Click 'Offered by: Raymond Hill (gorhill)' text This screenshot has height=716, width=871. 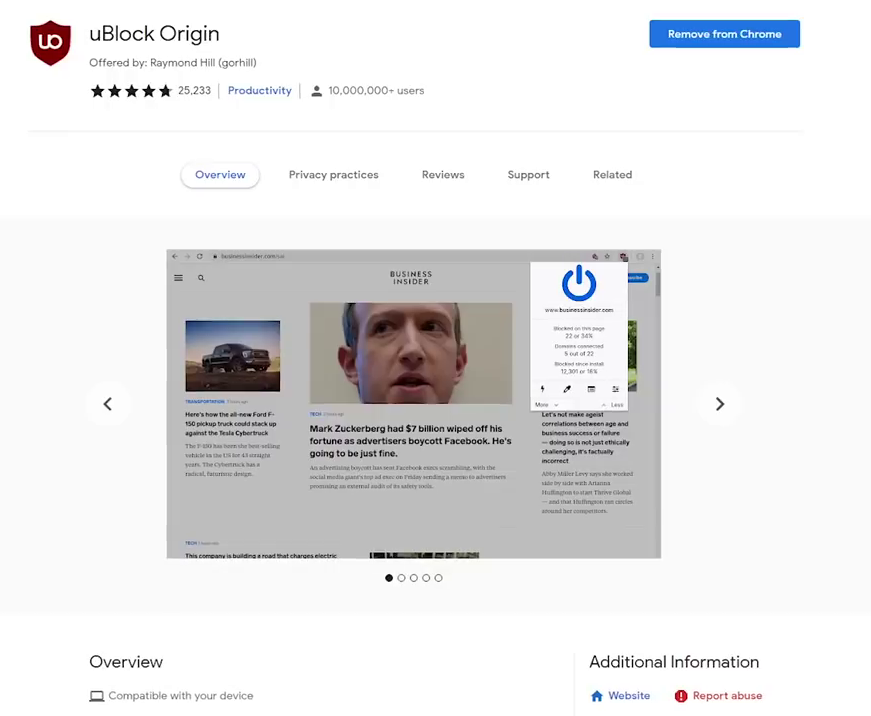173,63
